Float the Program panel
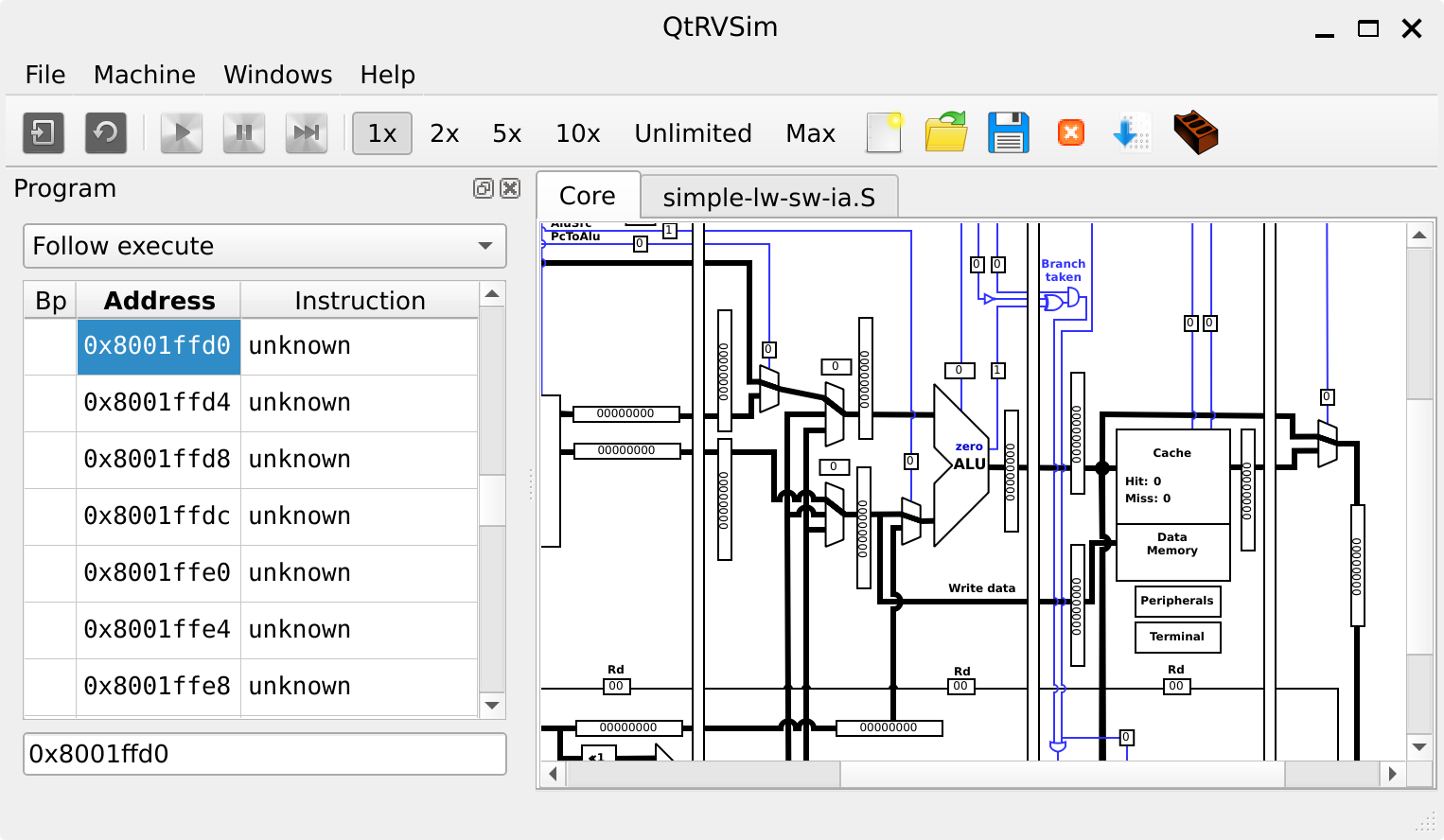The width and height of the screenshot is (1444, 840). tap(484, 188)
